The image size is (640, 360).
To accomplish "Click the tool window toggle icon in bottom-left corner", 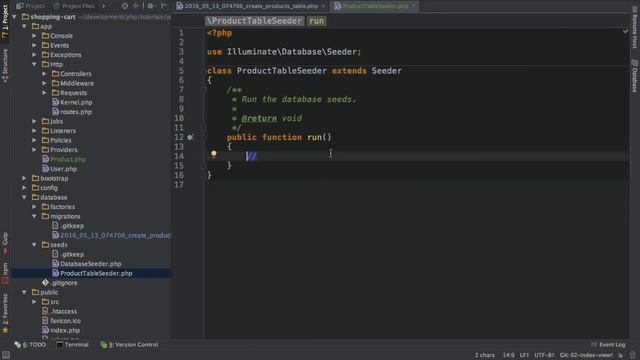I will [x=6, y=355].
